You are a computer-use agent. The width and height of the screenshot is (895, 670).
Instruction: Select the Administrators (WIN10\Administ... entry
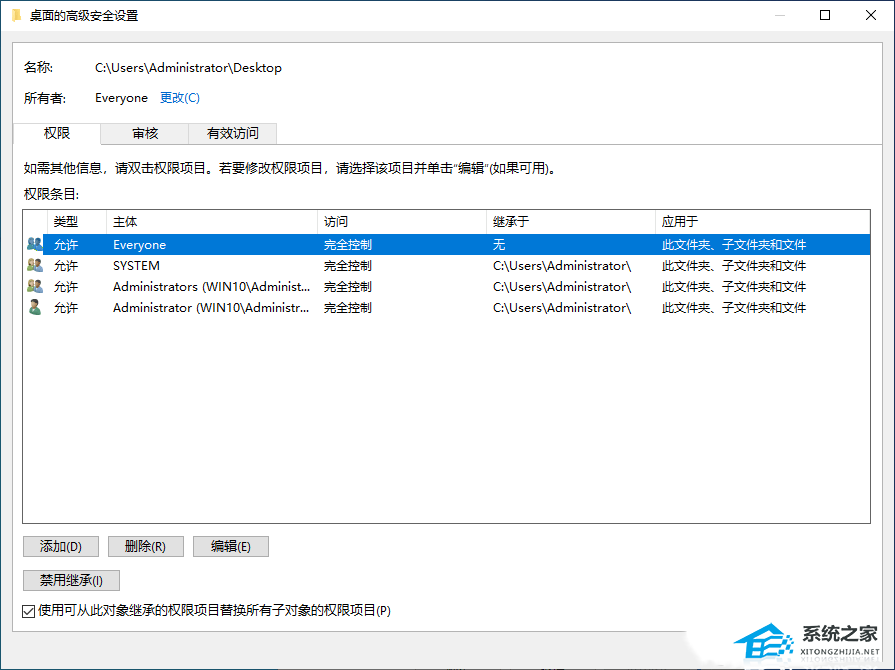[211, 286]
